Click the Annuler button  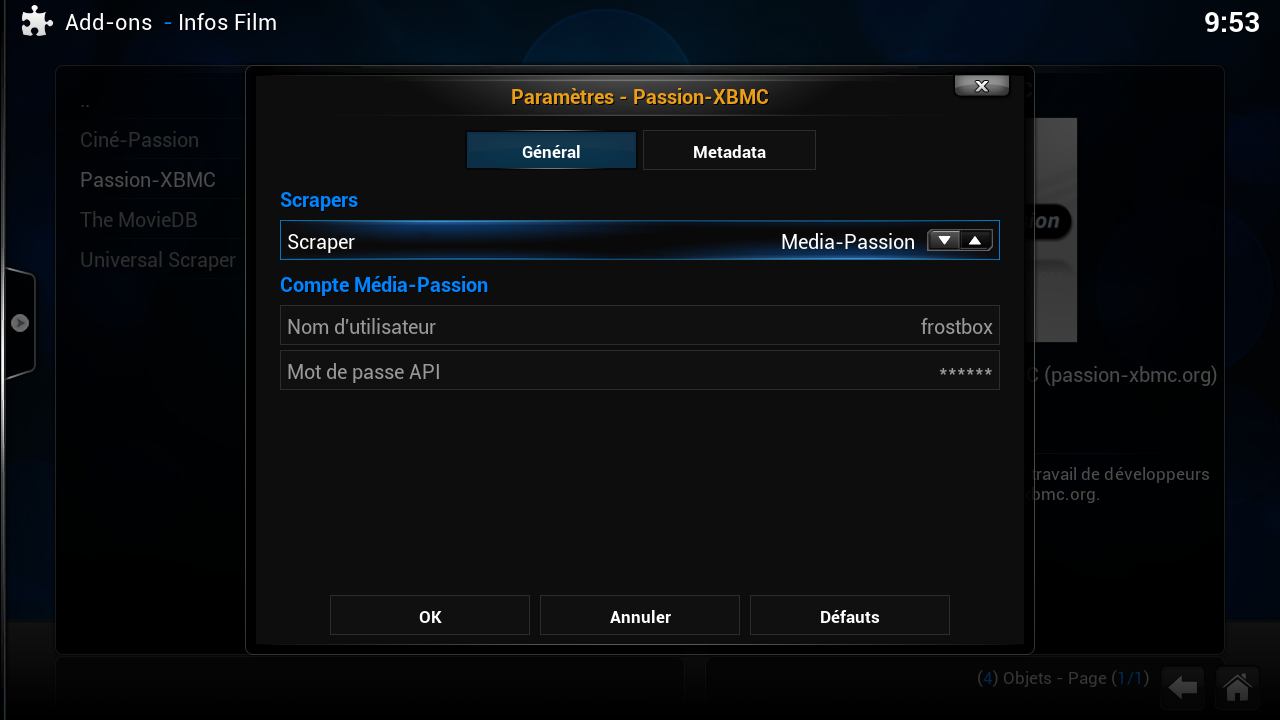640,616
